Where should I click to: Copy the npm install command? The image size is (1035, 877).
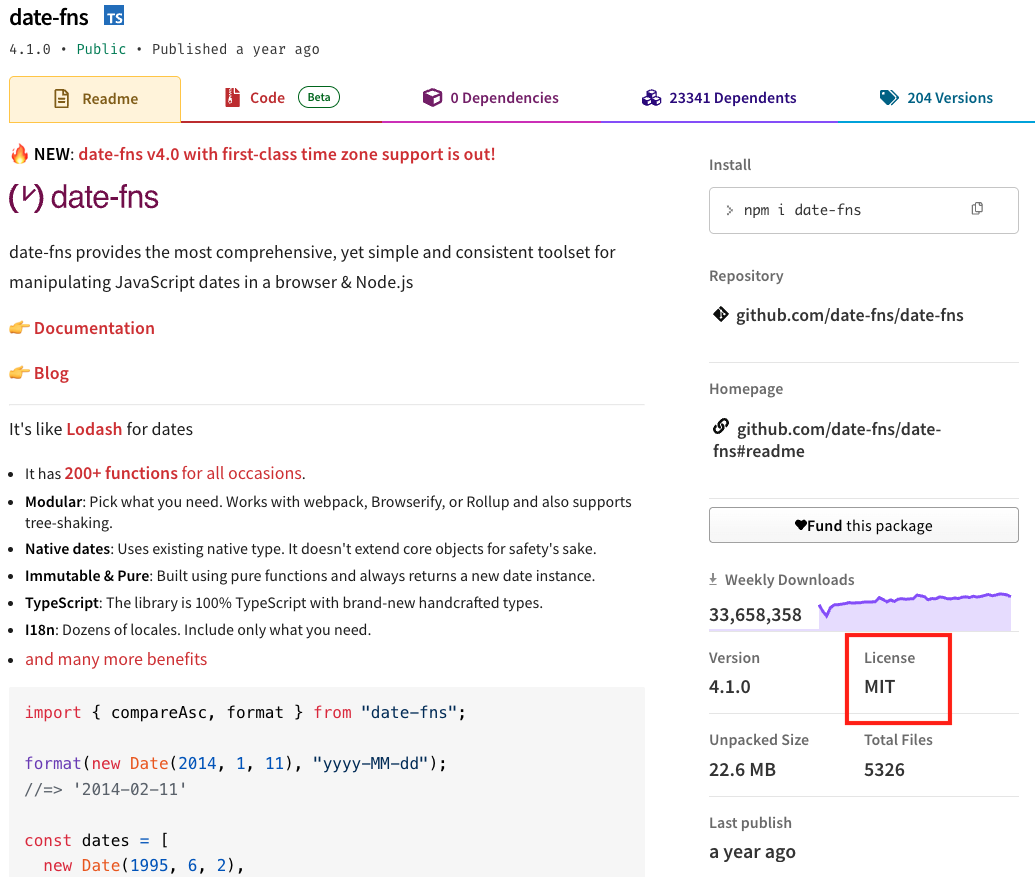click(x=977, y=209)
